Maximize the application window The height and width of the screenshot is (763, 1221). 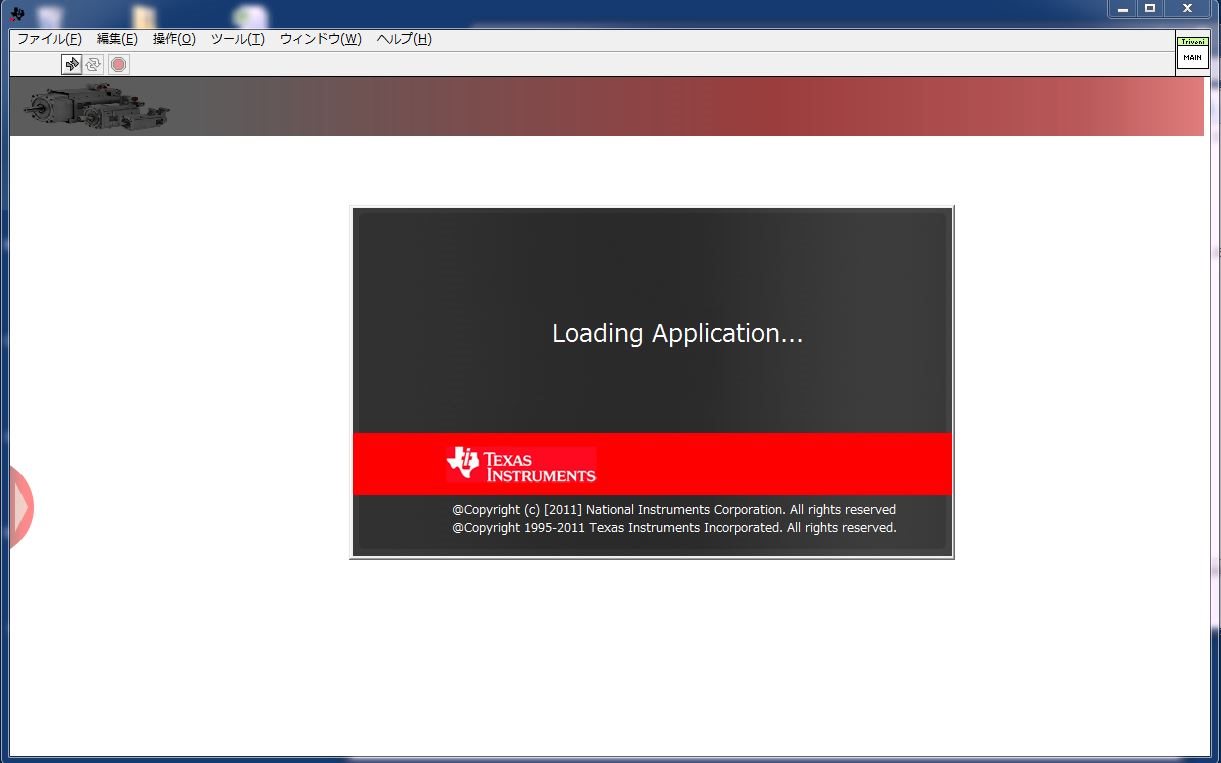point(1150,8)
